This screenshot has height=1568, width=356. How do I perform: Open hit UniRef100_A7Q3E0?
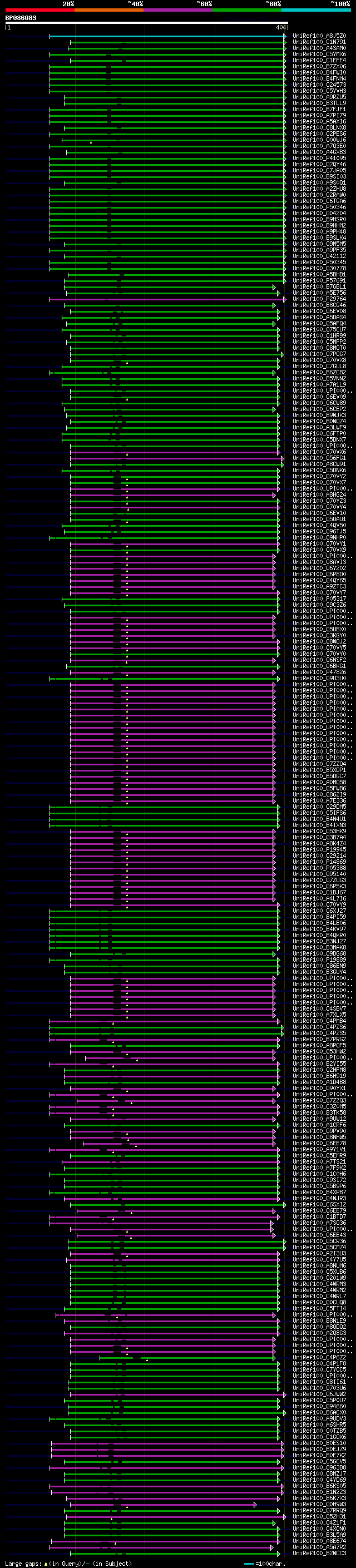pos(319,146)
